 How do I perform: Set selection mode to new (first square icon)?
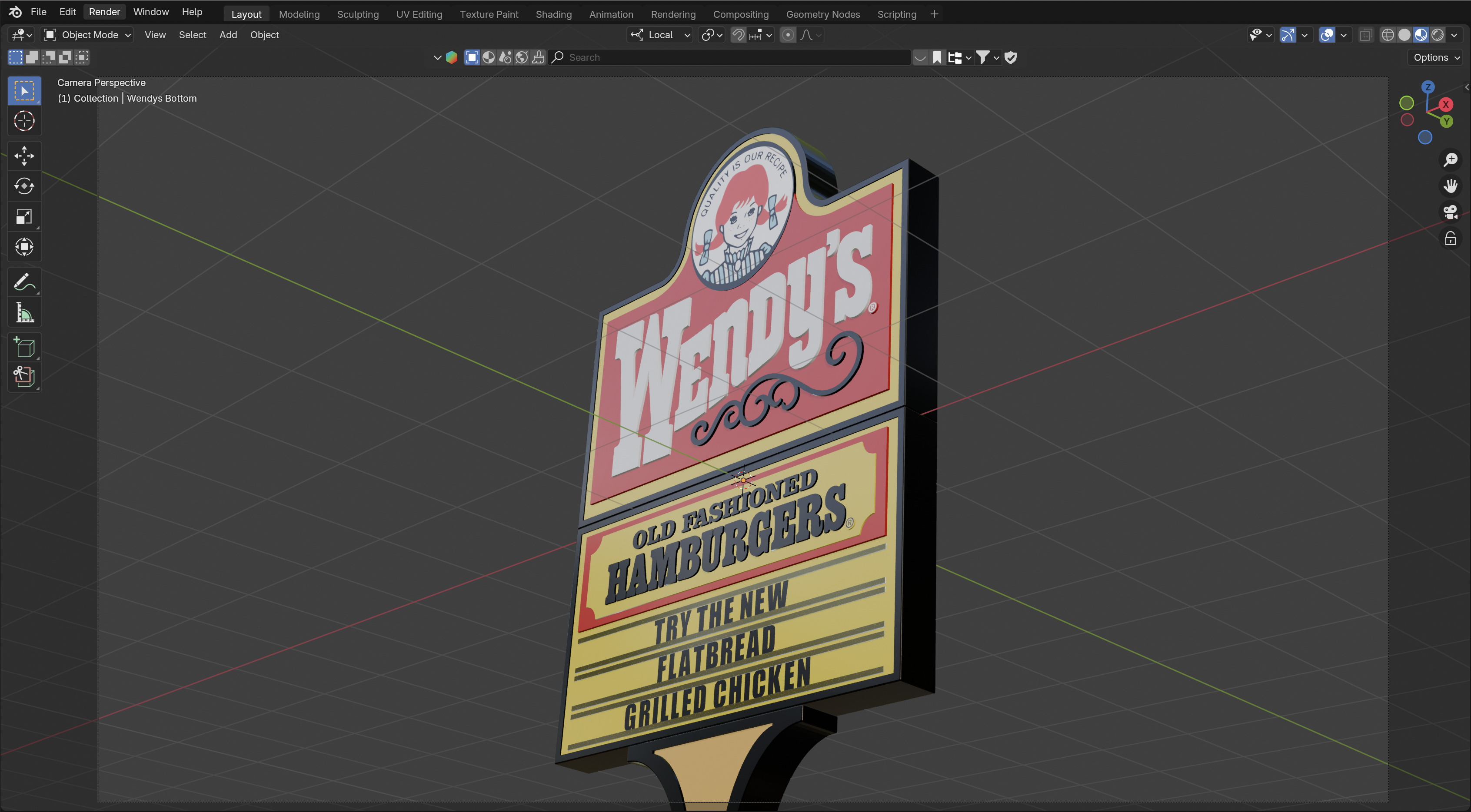[15, 57]
